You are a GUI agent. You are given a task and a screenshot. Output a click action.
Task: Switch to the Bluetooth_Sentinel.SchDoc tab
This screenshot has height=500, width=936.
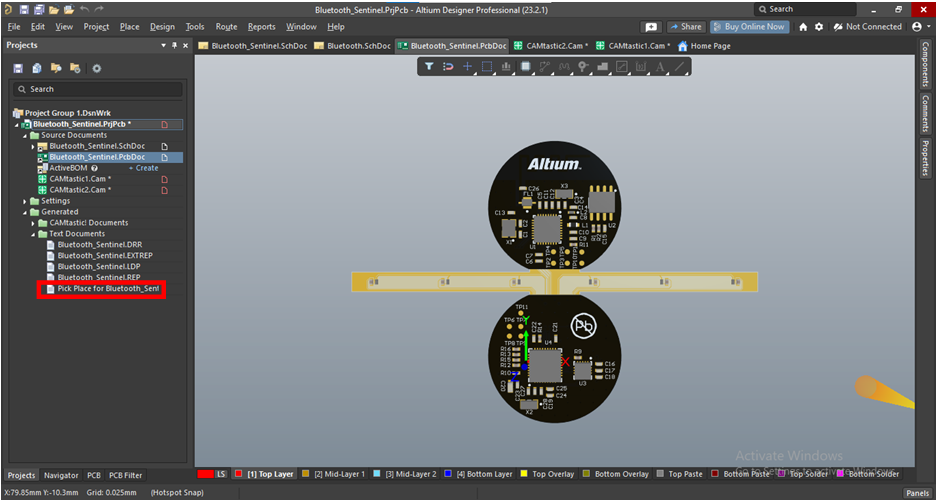click(x=252, y=46)
